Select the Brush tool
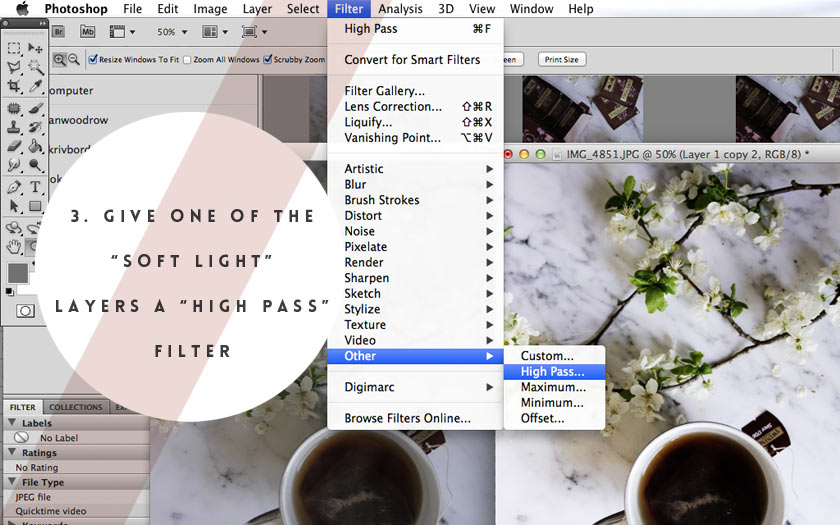This screenshot has width=840, height=525. [x=35, y=109]
